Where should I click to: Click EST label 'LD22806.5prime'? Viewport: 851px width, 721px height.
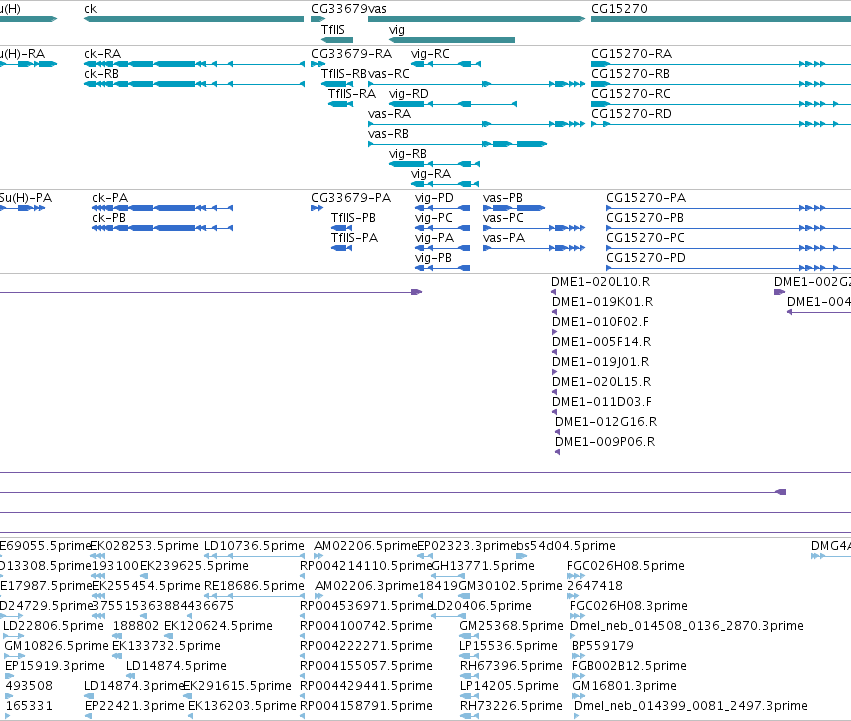(53, 626)
